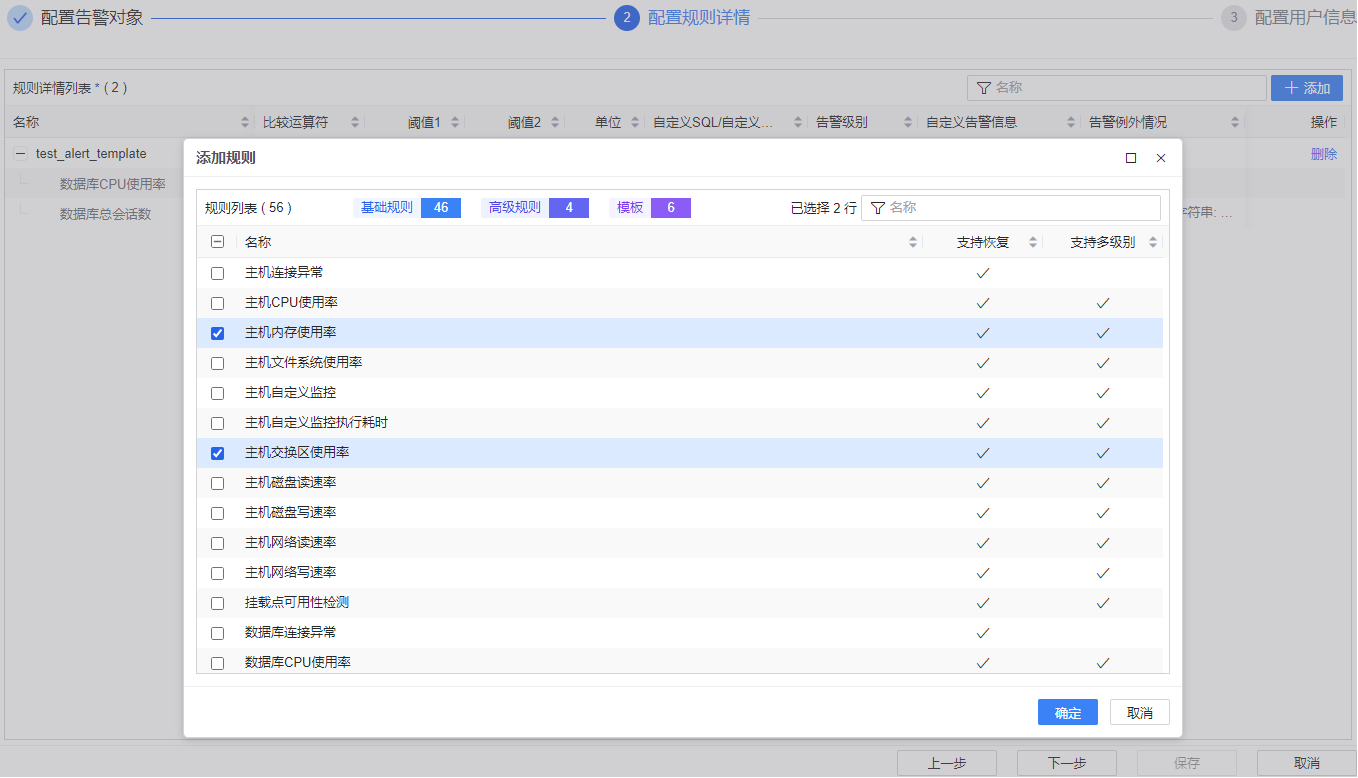Close the 添加规则 dialog
The width and height of the screenshot is (1358, 778).
click(x=1161, y=158)
